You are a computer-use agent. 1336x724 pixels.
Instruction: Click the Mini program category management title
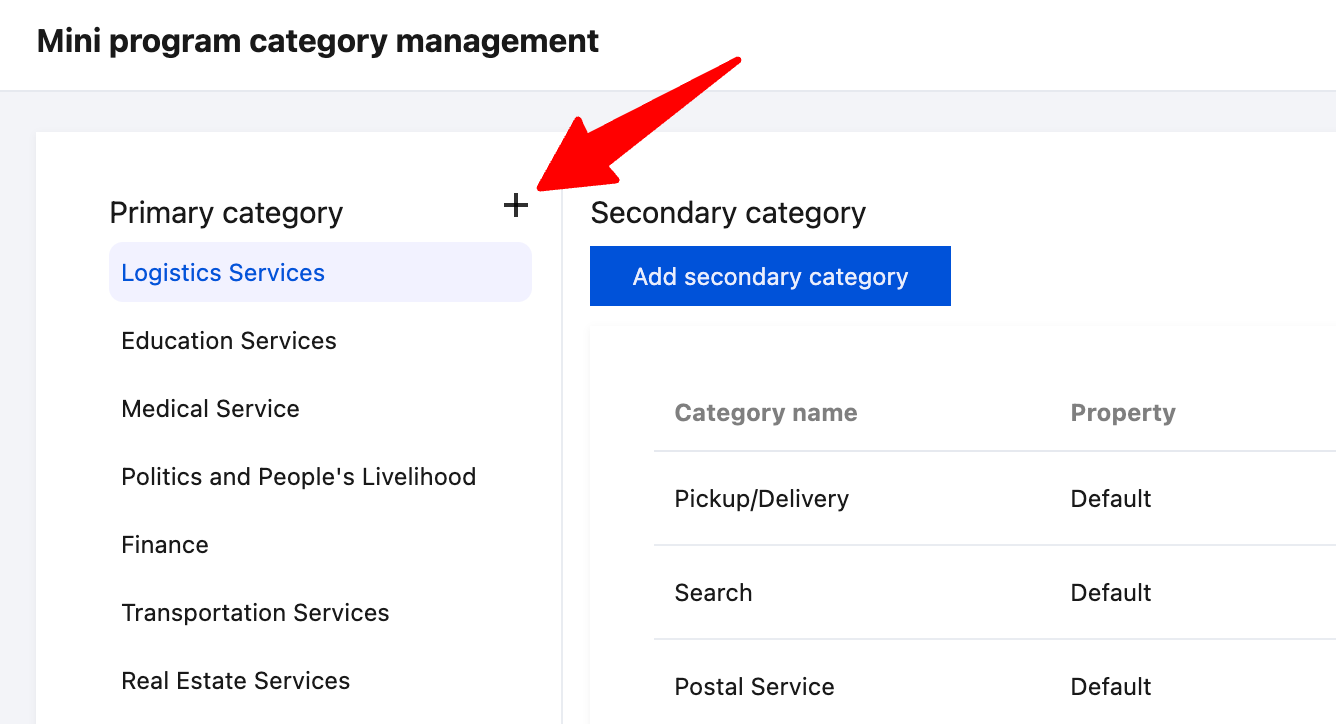coord(318,42)
